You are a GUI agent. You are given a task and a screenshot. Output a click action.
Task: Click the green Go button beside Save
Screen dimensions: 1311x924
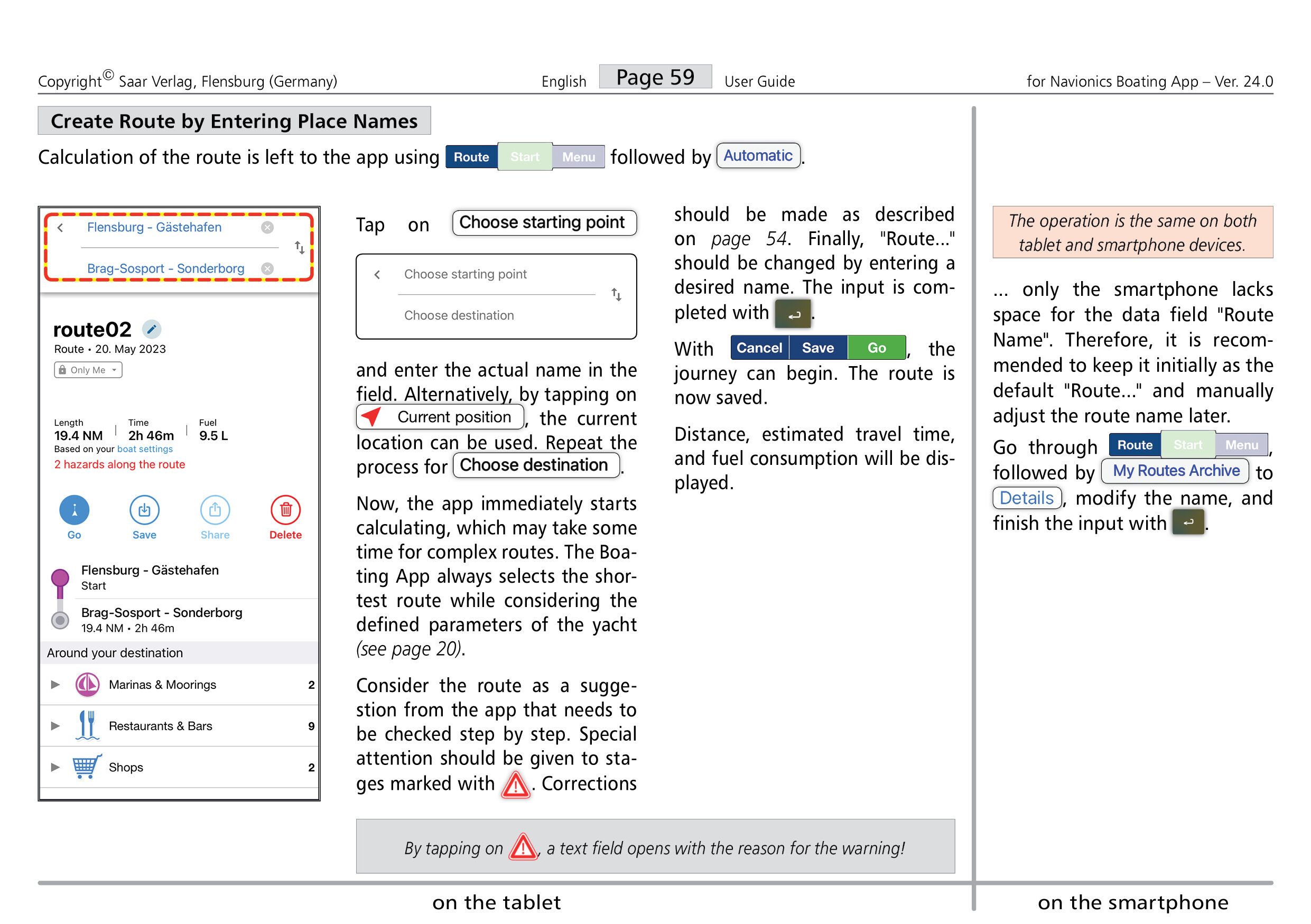[x=877, y=348]
